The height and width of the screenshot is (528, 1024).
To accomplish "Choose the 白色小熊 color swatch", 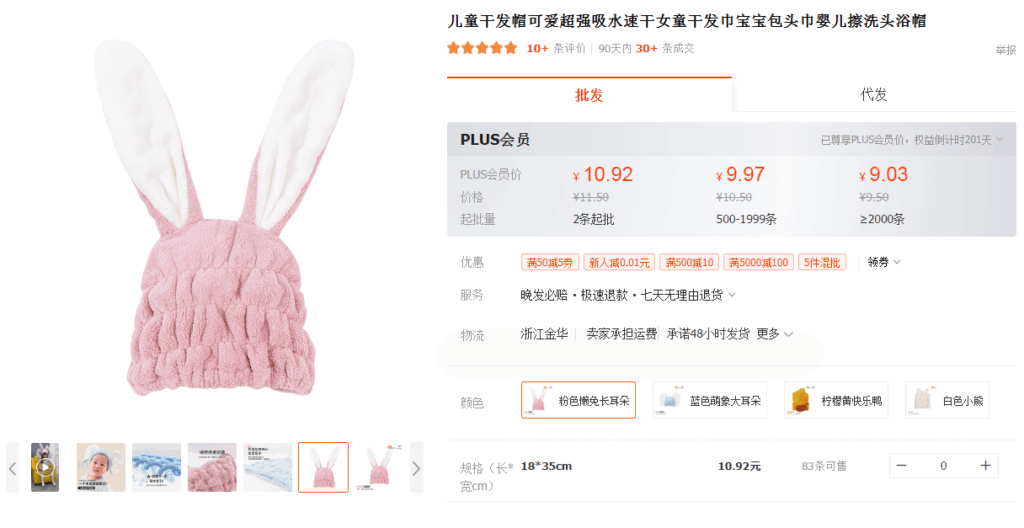I will coord(947,400).
